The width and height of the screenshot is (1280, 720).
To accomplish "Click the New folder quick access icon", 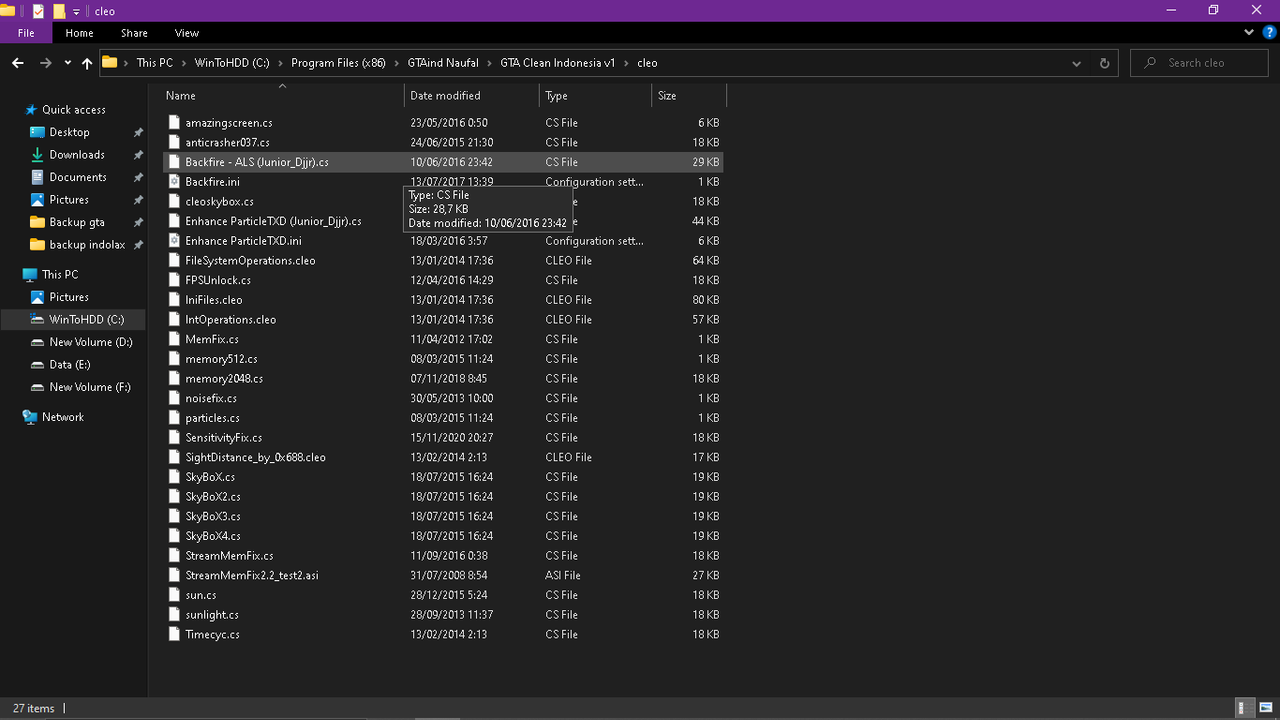I will pos(59,11).
